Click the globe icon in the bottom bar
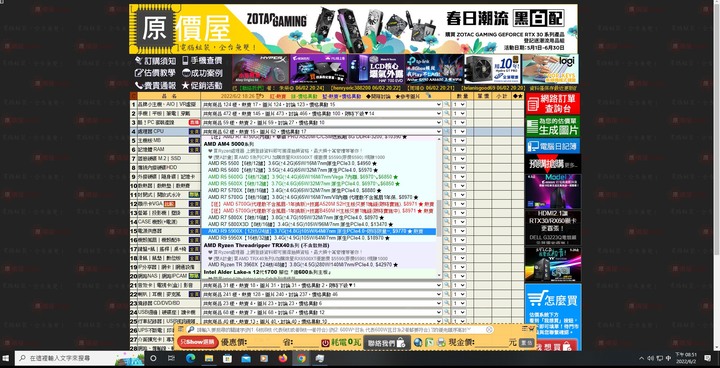 pyautogui.click(x=417, y=343)
